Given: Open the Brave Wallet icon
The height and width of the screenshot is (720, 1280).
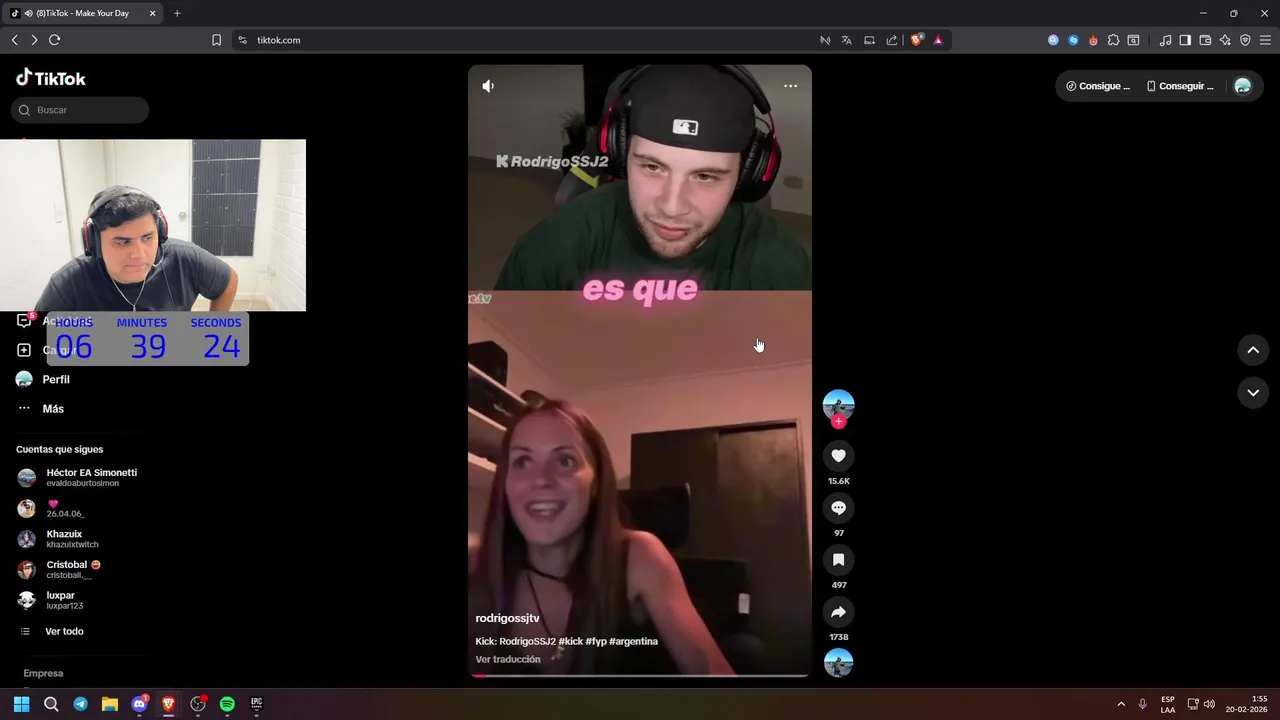Looking at the screenshot, I should [1205, 40].
